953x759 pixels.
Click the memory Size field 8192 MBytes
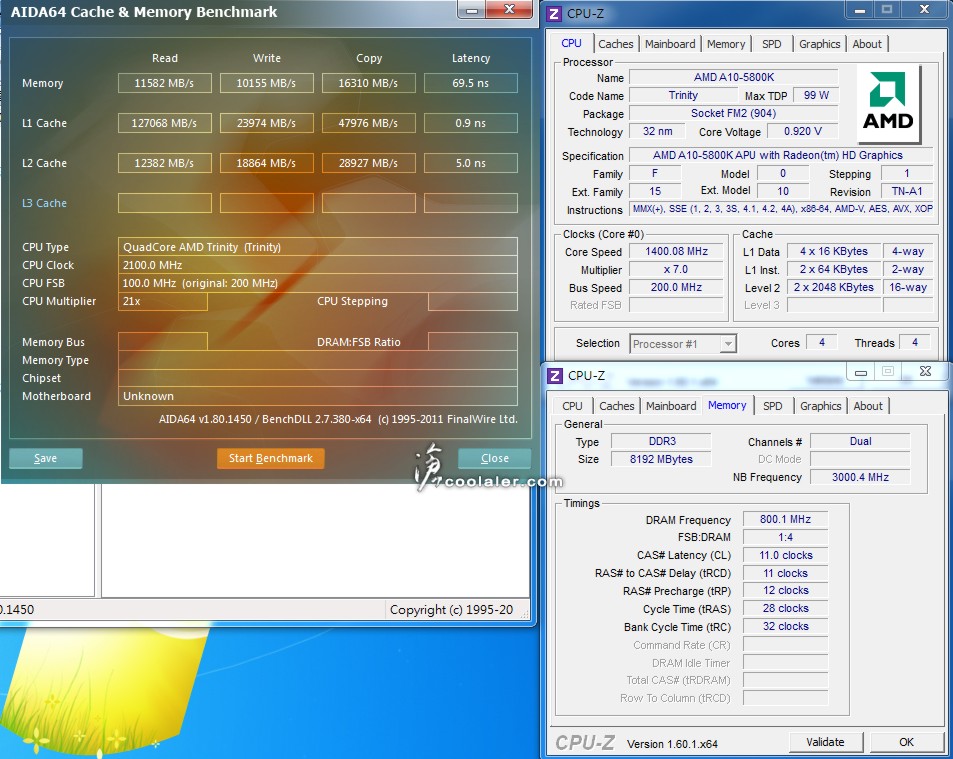pos(661,459)
